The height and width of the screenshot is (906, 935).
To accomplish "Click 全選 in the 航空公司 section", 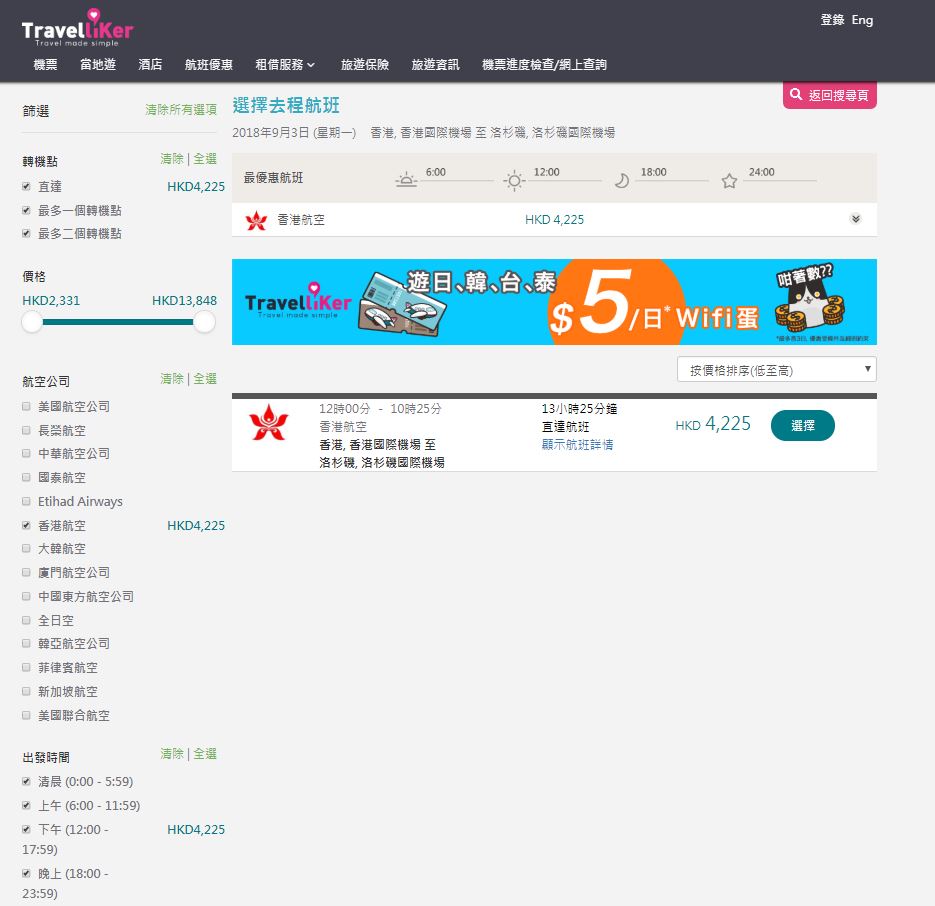I will coord(205,379).
